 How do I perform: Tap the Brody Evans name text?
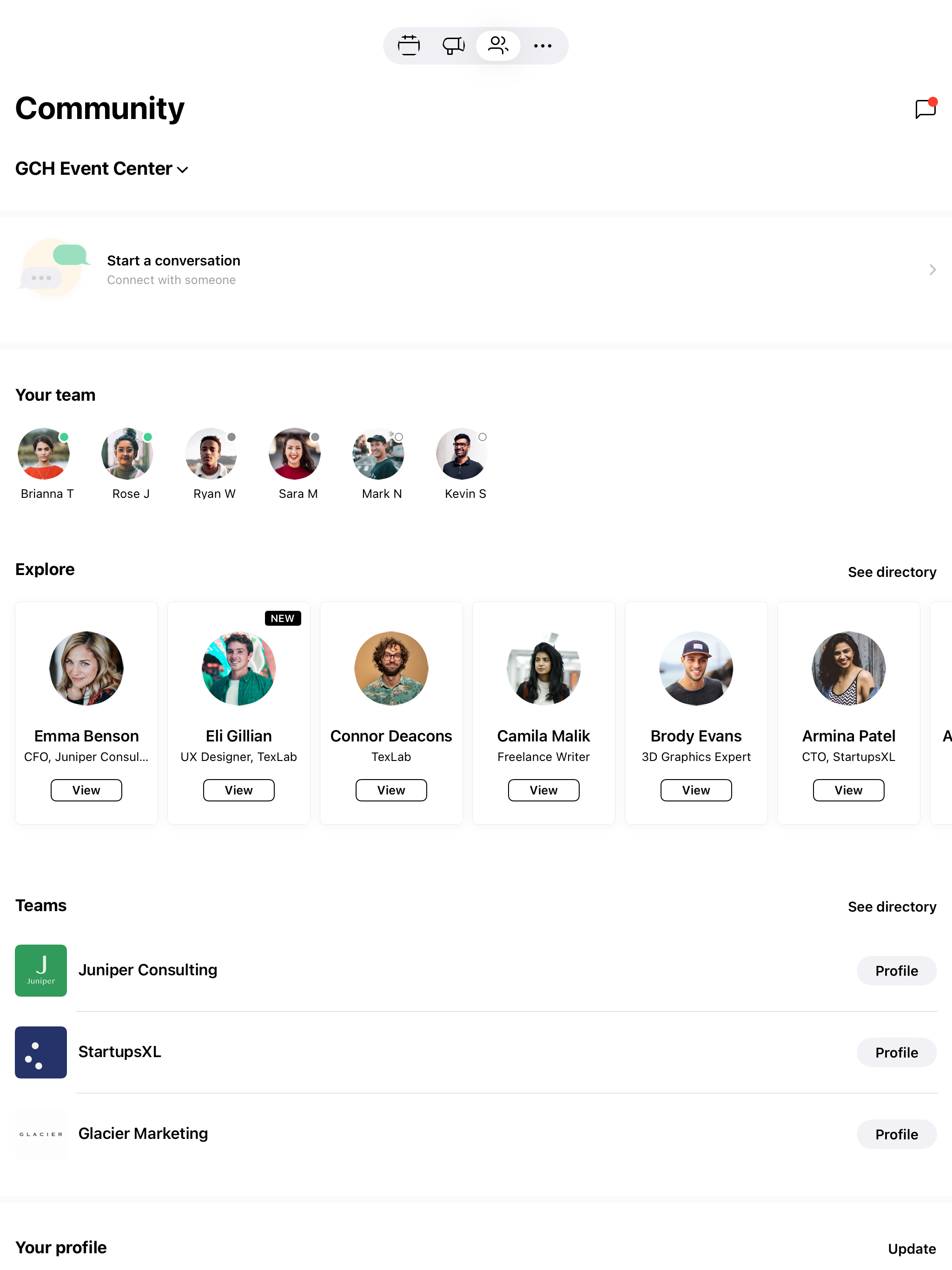(x=696, y=736)
